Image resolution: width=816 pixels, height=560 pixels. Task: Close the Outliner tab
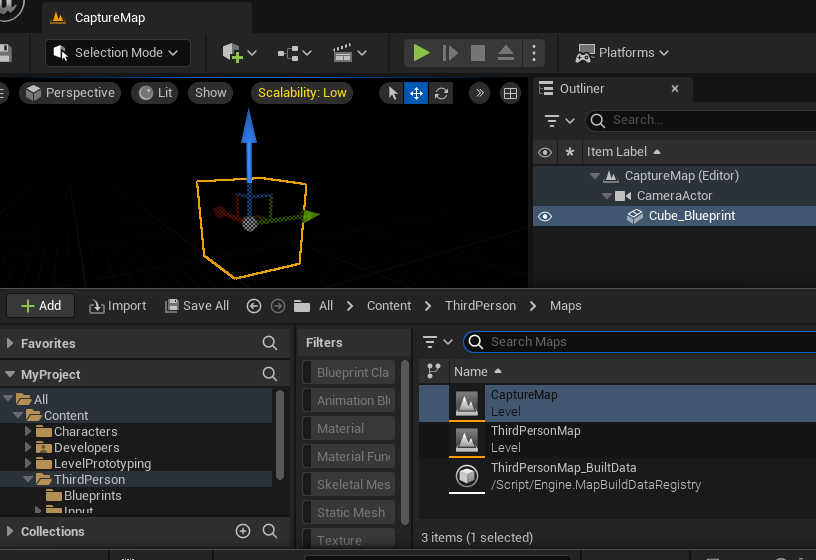pos(675,88)
